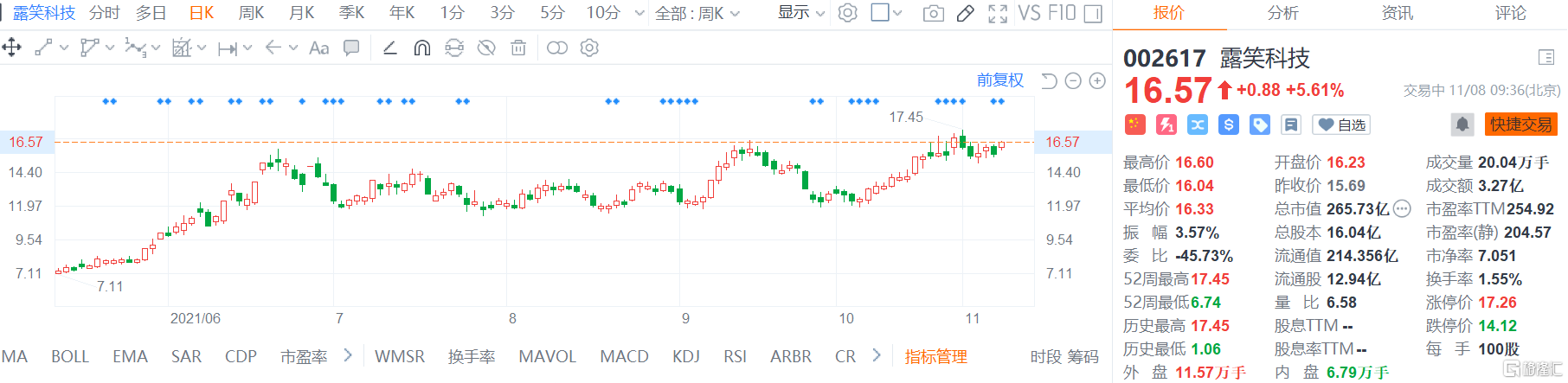1568x383 pixels.
Task: Open 快捷交易 quick trade
Action: point(1521,124)
